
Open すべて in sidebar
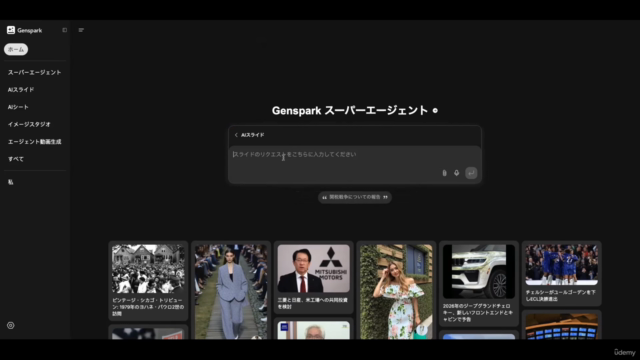(16, 159)
